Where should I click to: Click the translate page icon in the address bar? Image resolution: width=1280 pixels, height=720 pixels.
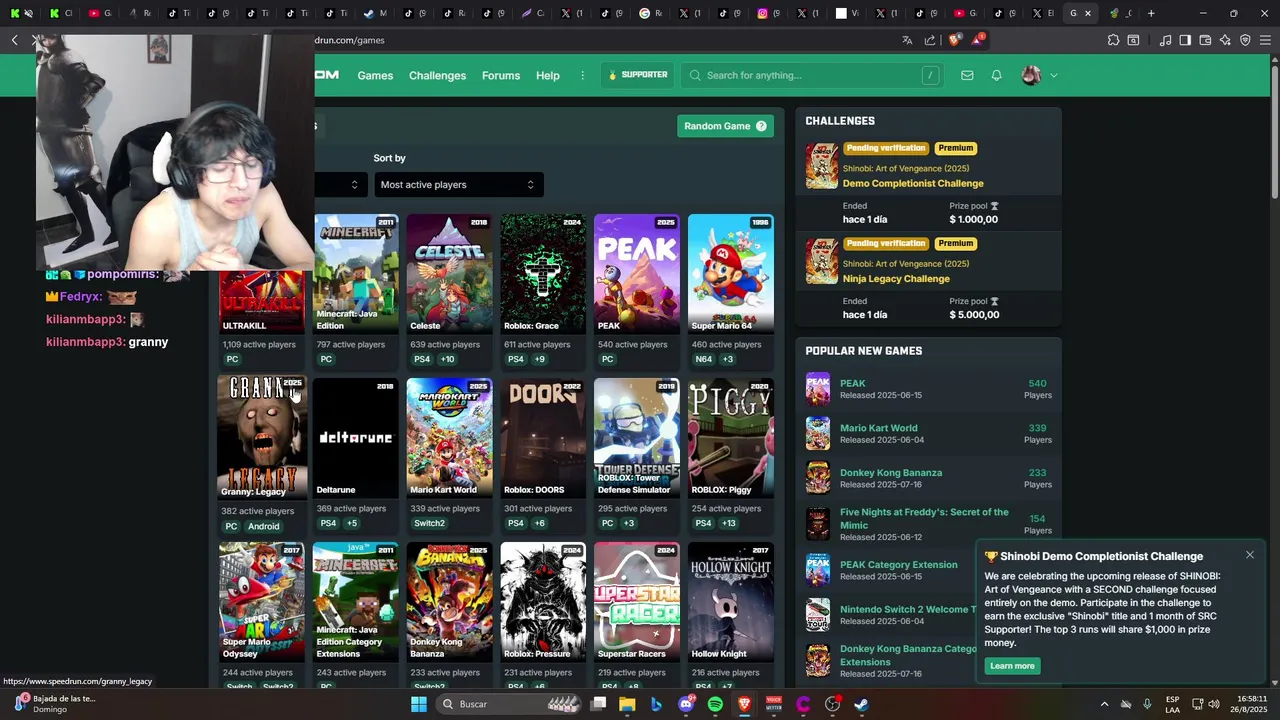907,40
